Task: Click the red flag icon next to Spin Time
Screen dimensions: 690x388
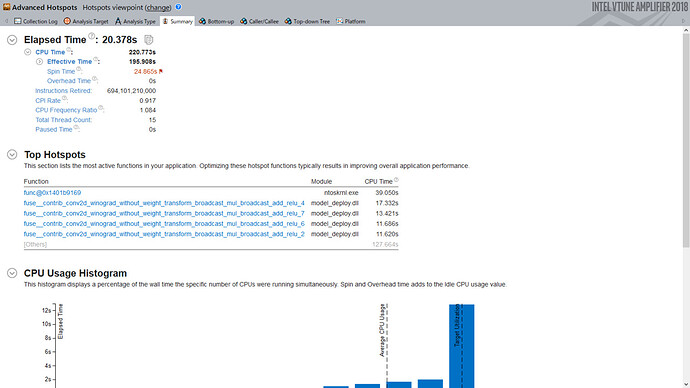Action: click(161, 71)
